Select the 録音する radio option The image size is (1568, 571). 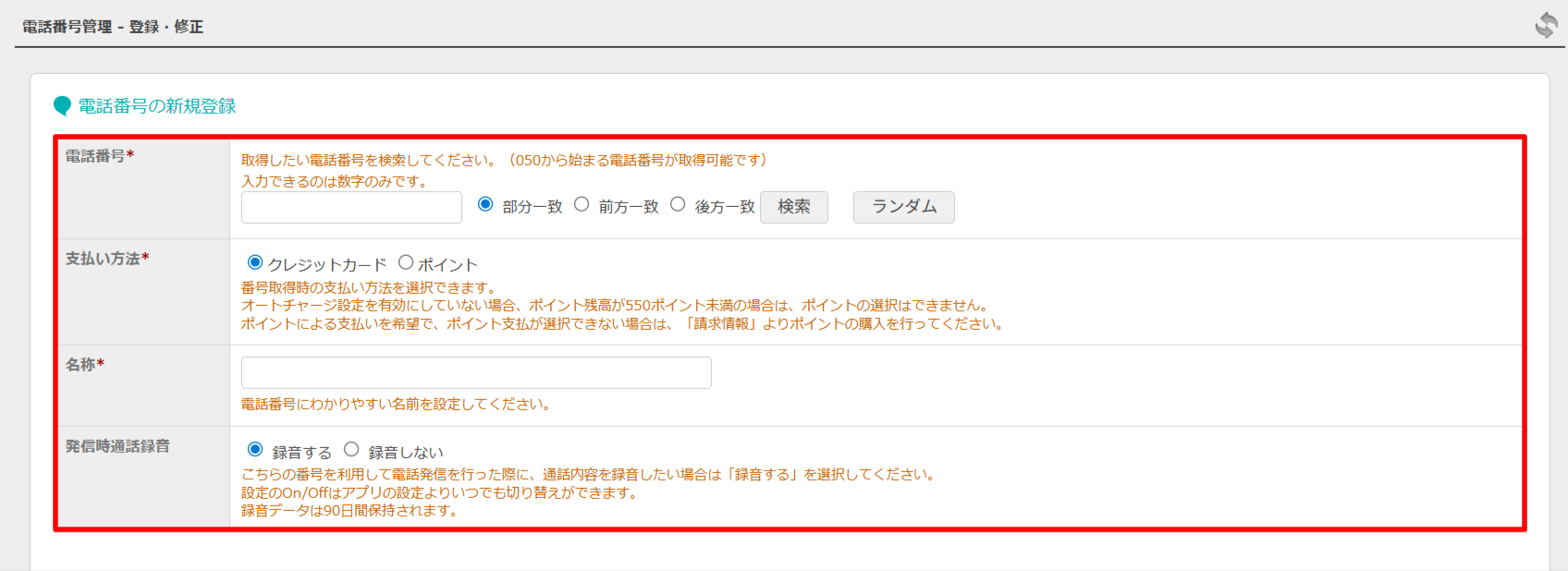coord(255,449)
